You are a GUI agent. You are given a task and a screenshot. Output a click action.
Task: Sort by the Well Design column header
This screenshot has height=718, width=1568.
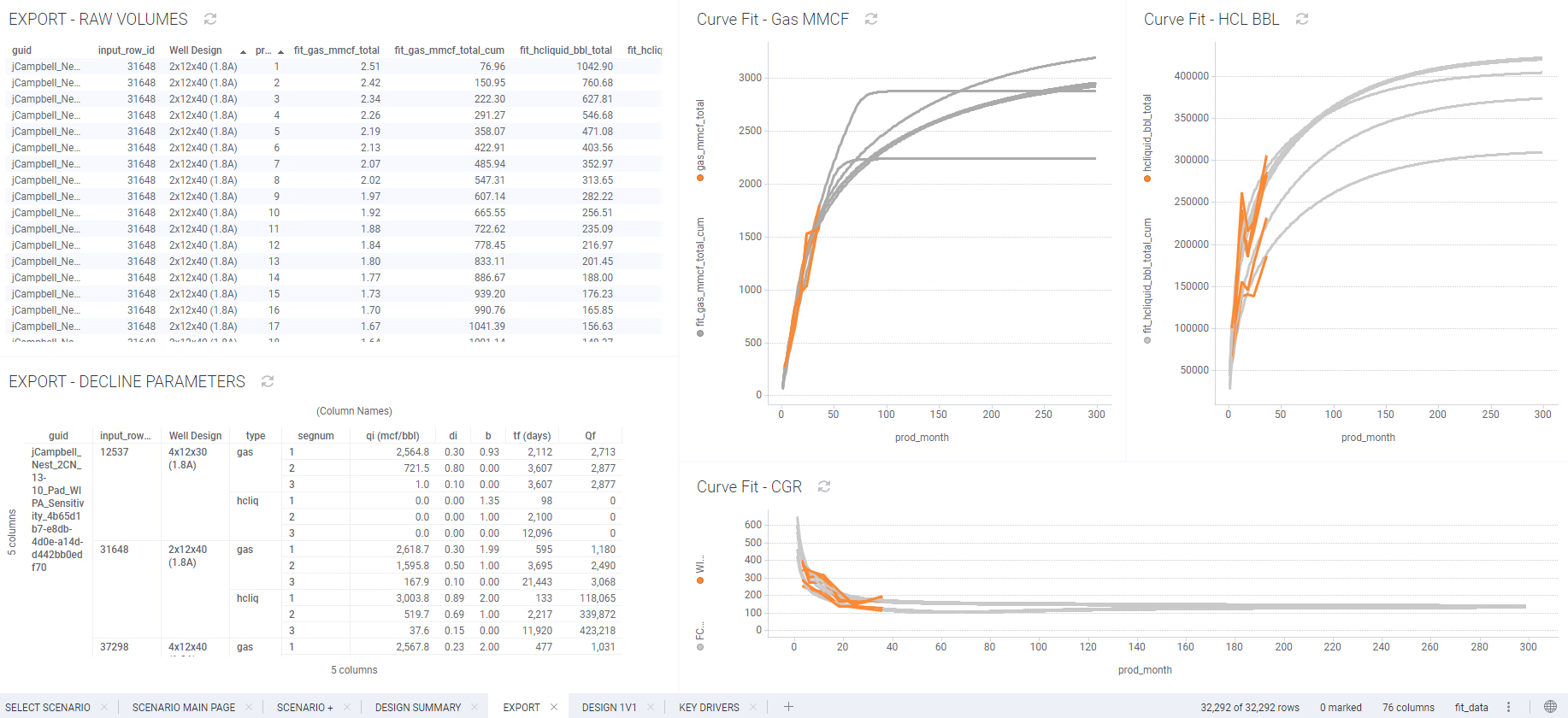point(195,50)
